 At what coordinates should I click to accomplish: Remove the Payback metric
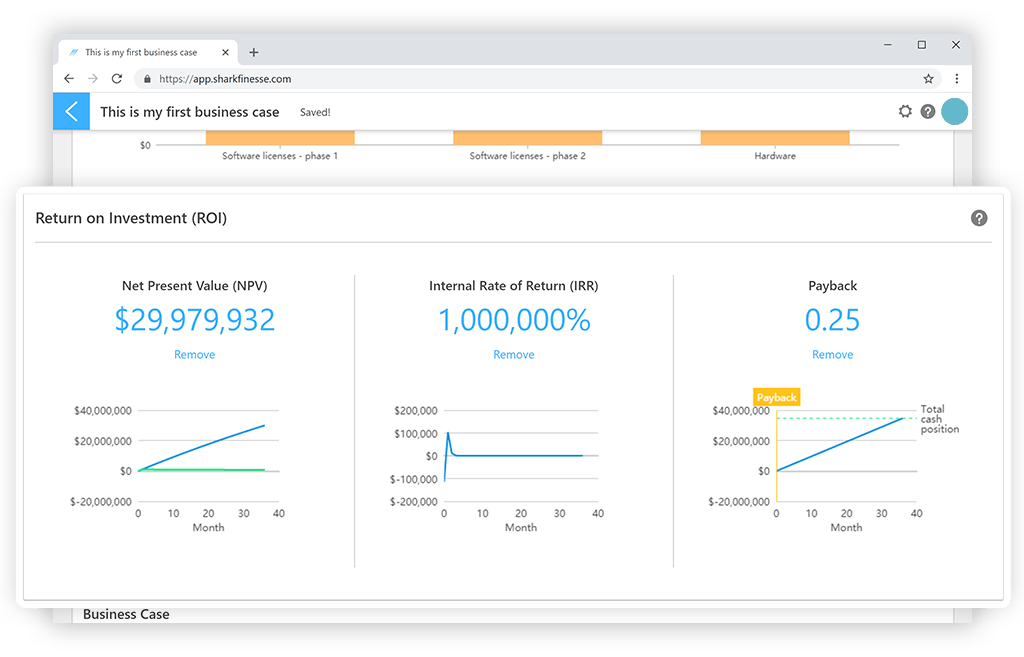832,355
